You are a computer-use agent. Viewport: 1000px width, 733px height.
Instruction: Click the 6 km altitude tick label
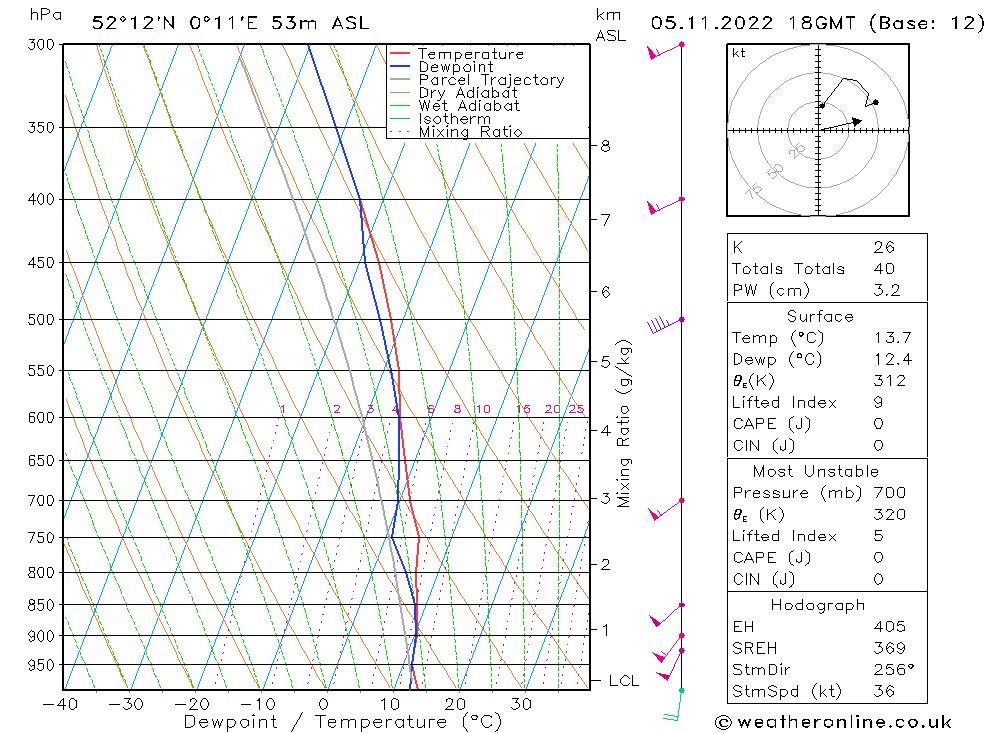[x=605, y=292]
